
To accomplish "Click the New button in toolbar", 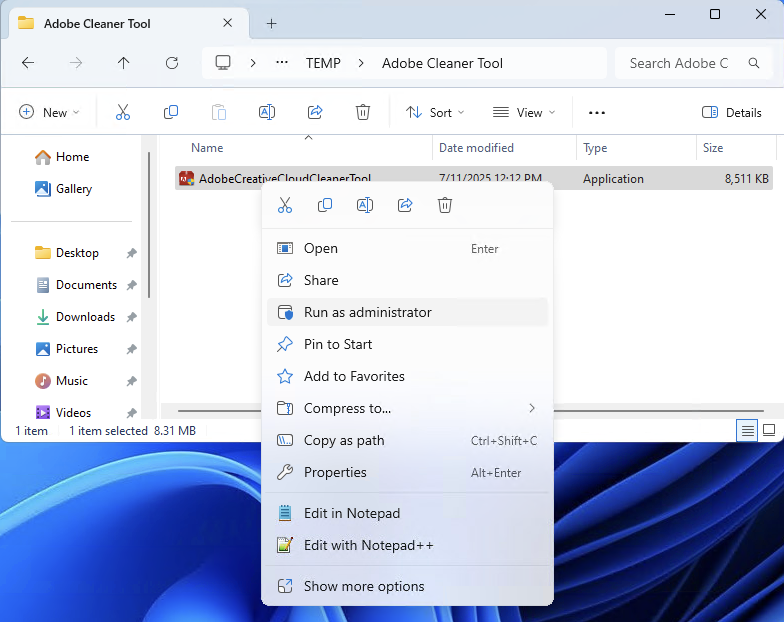I will [49, 113].
